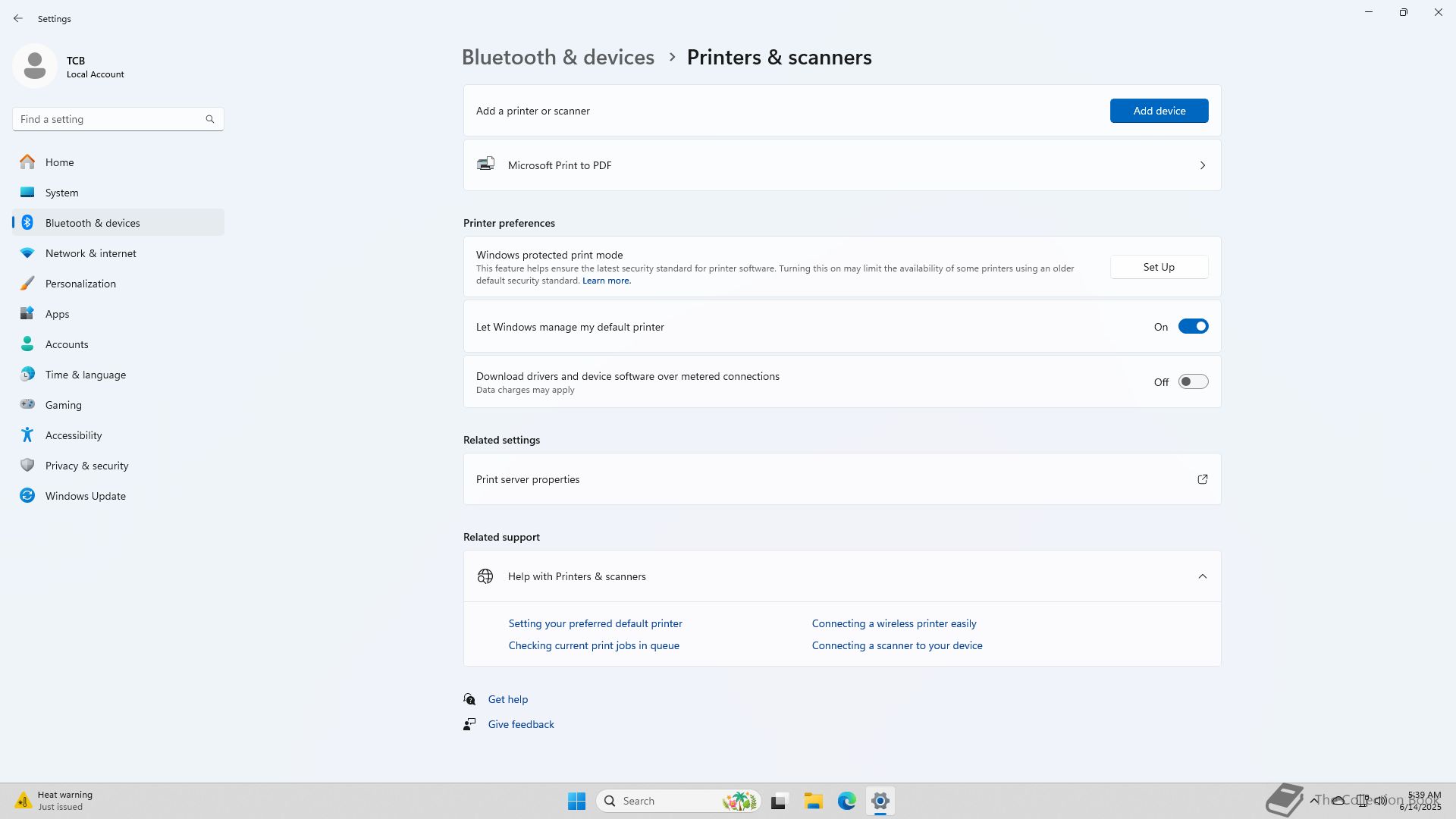Image resolution: width=1456 pixels, height=819 pixels.
Task: Open File Explorer from the taskbar
Action: click(813, 801)
